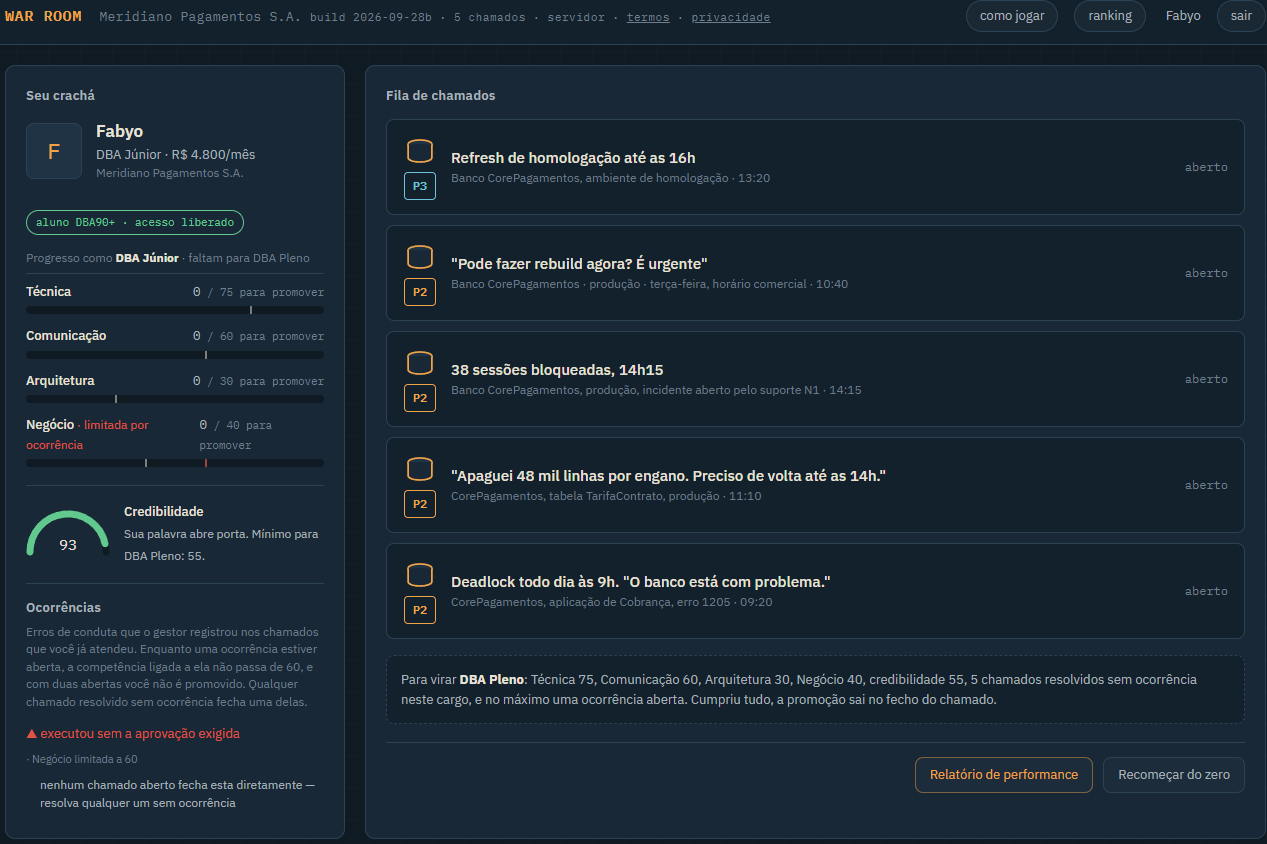1267x844 pixels.
Task: Click the Negócio limitada a 60 note
Action: tap(81, 759)
